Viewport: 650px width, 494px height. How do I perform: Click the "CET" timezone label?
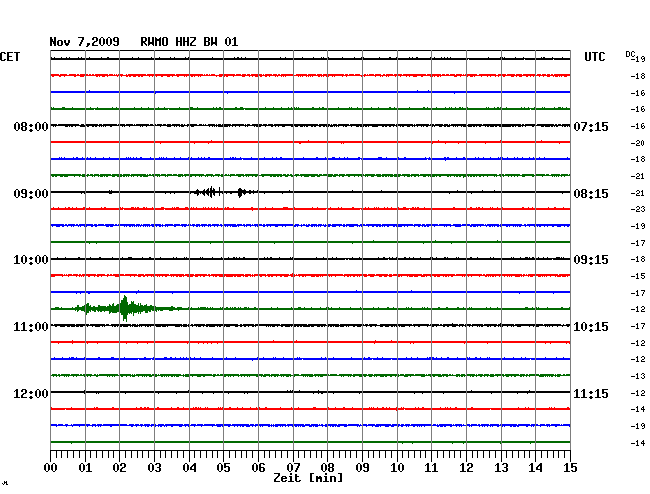[x=10, y=57]
